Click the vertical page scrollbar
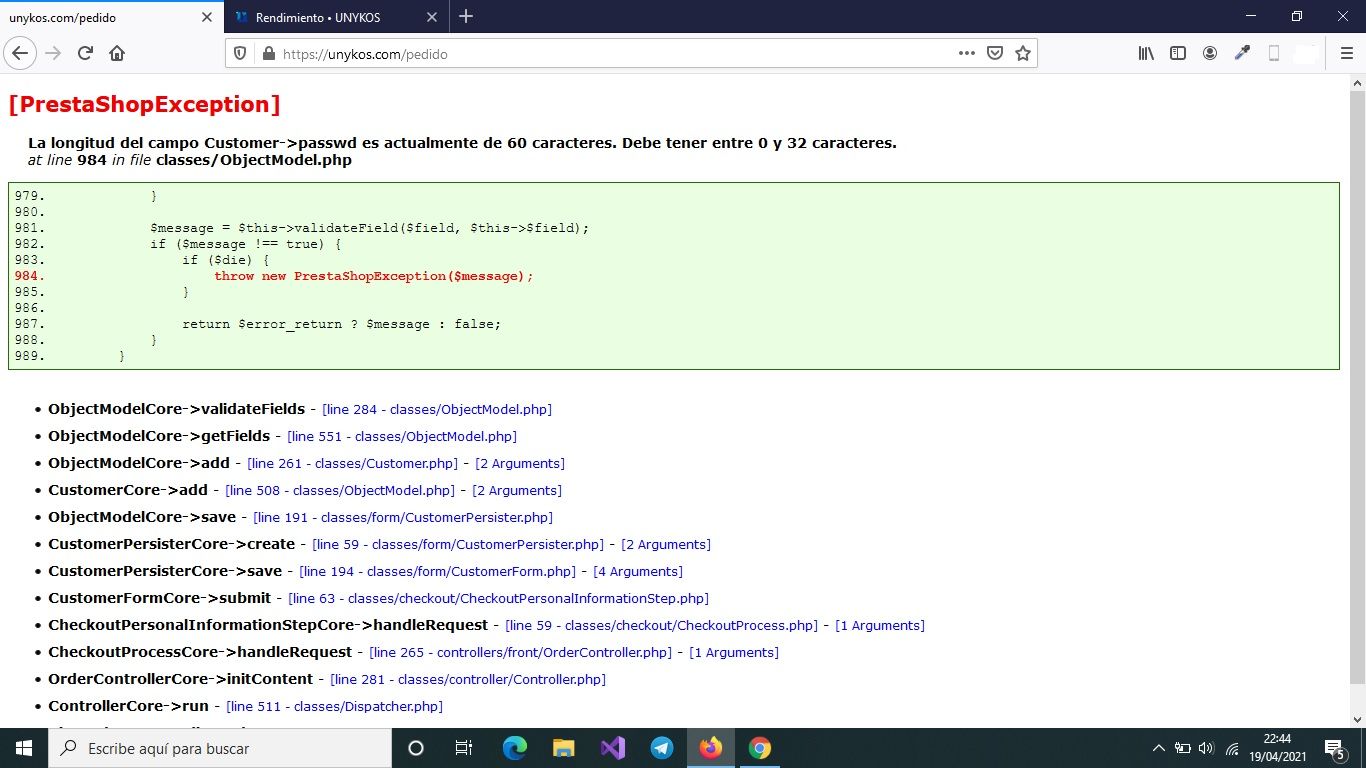Viewport: 1366px width, 768px height. pyautogui.click(x=1357, y=385)
